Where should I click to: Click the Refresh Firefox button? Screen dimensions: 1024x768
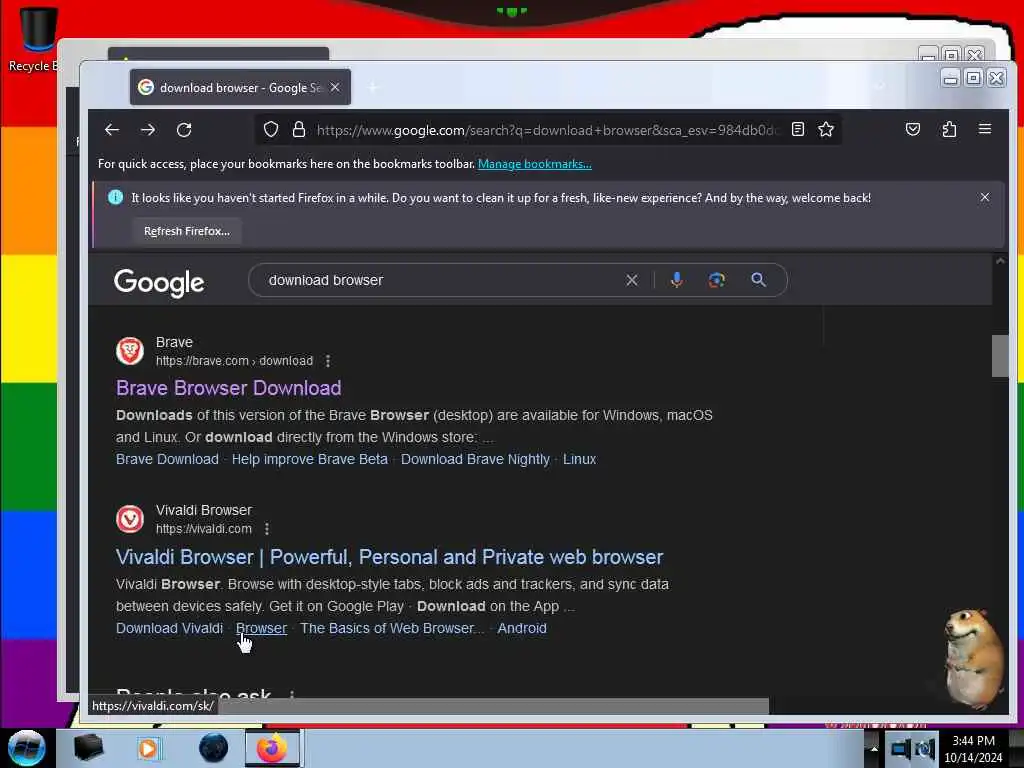coord(187,231)
